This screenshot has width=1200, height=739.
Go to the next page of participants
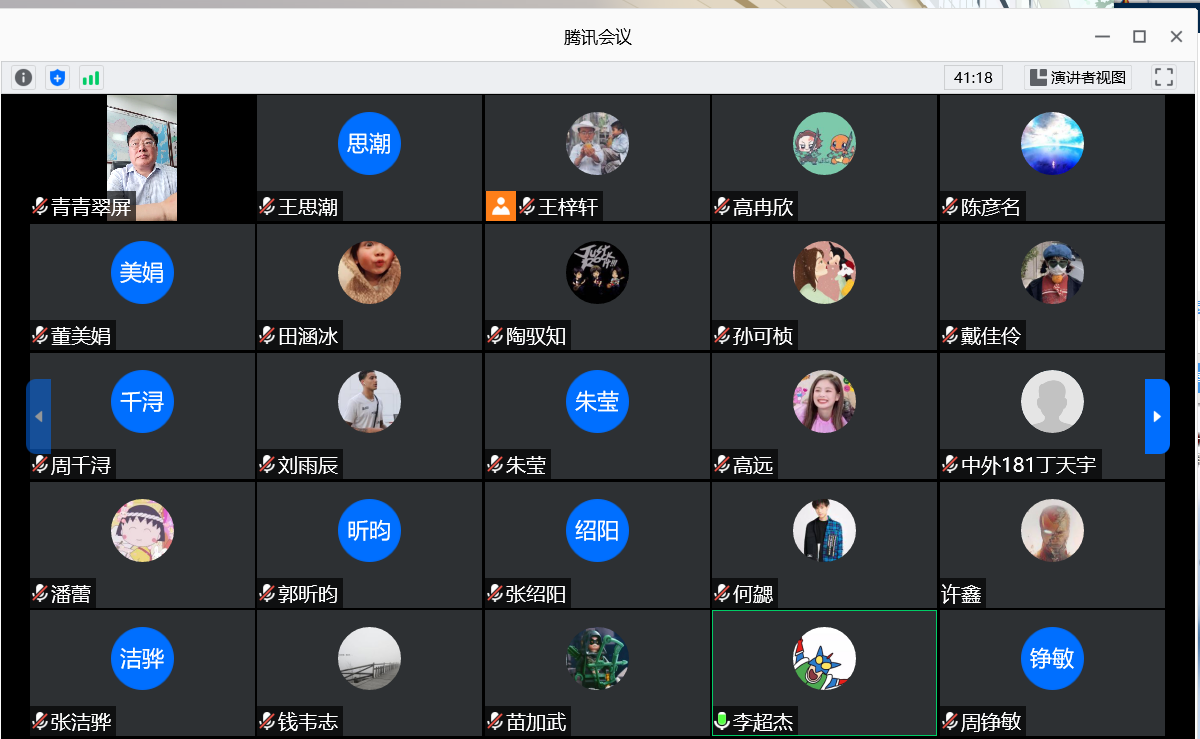click(1157, 416)
